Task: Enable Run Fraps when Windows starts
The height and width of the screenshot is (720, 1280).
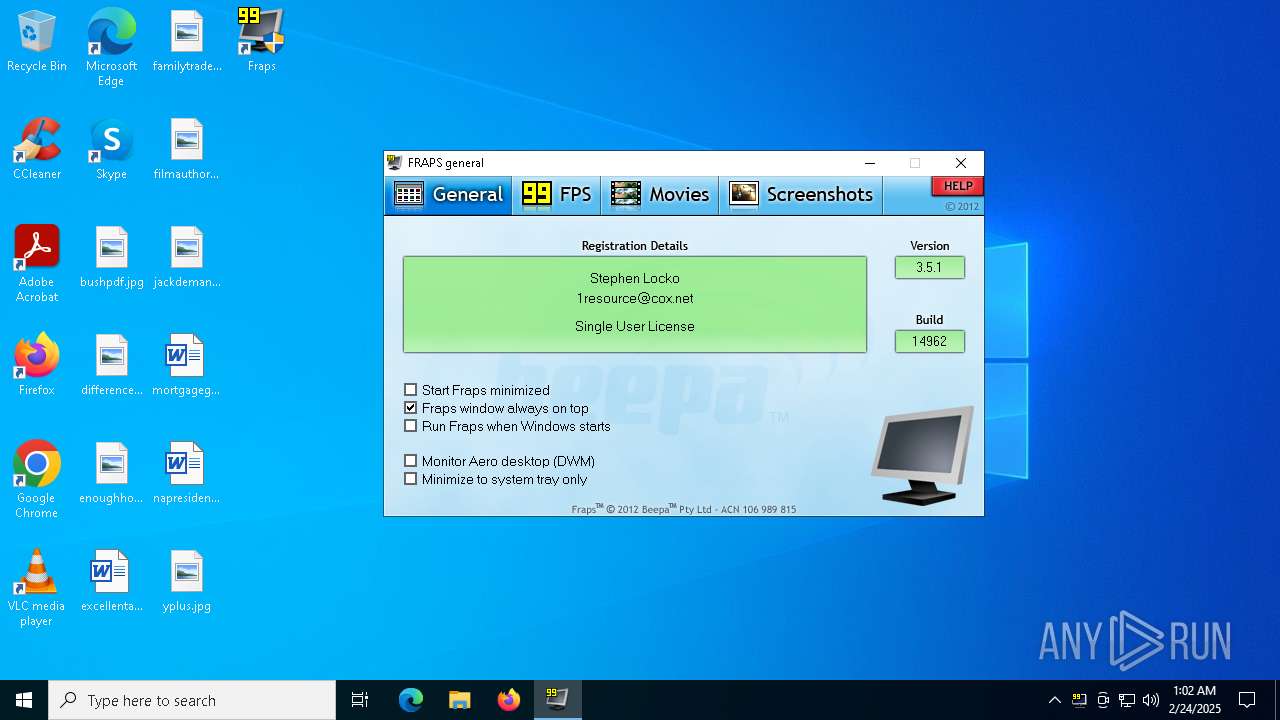Action: click(410, 426)
